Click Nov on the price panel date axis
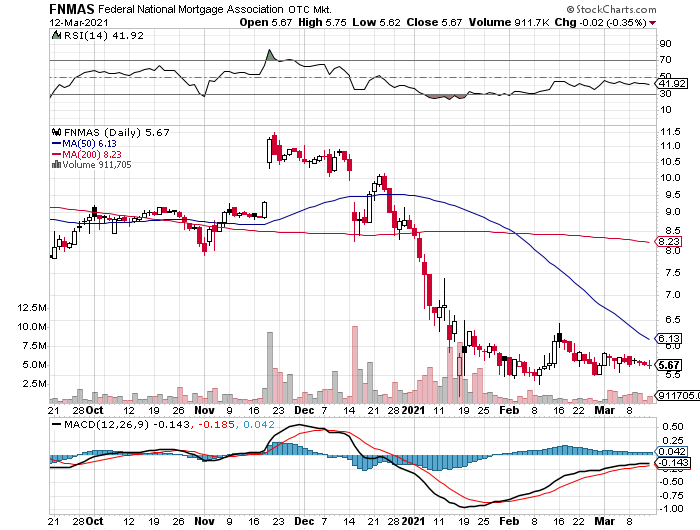 [204, 410]
